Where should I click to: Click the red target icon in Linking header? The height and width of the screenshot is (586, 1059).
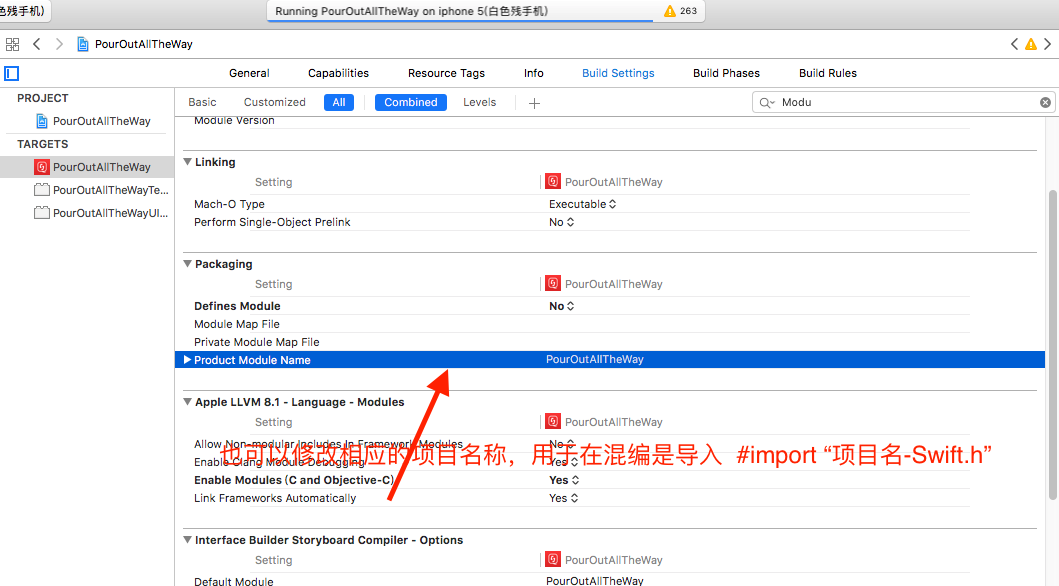(x=553, y=182)
